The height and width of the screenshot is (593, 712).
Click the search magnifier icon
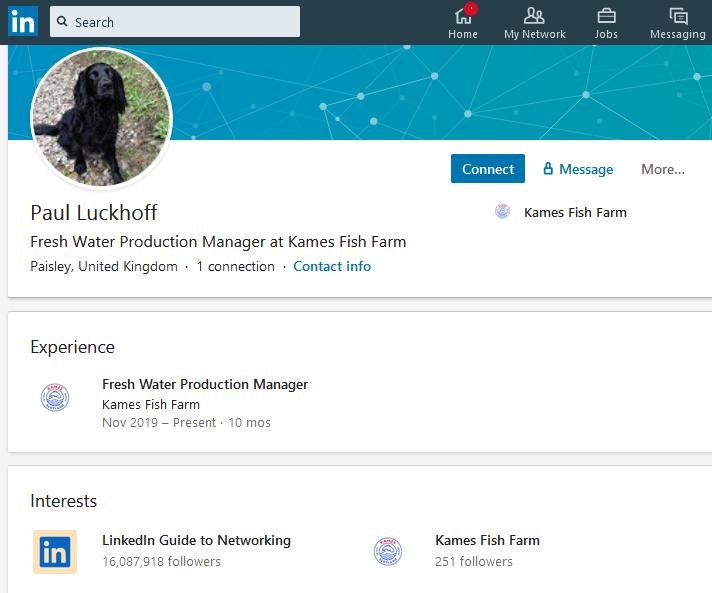tap(62, 21)
